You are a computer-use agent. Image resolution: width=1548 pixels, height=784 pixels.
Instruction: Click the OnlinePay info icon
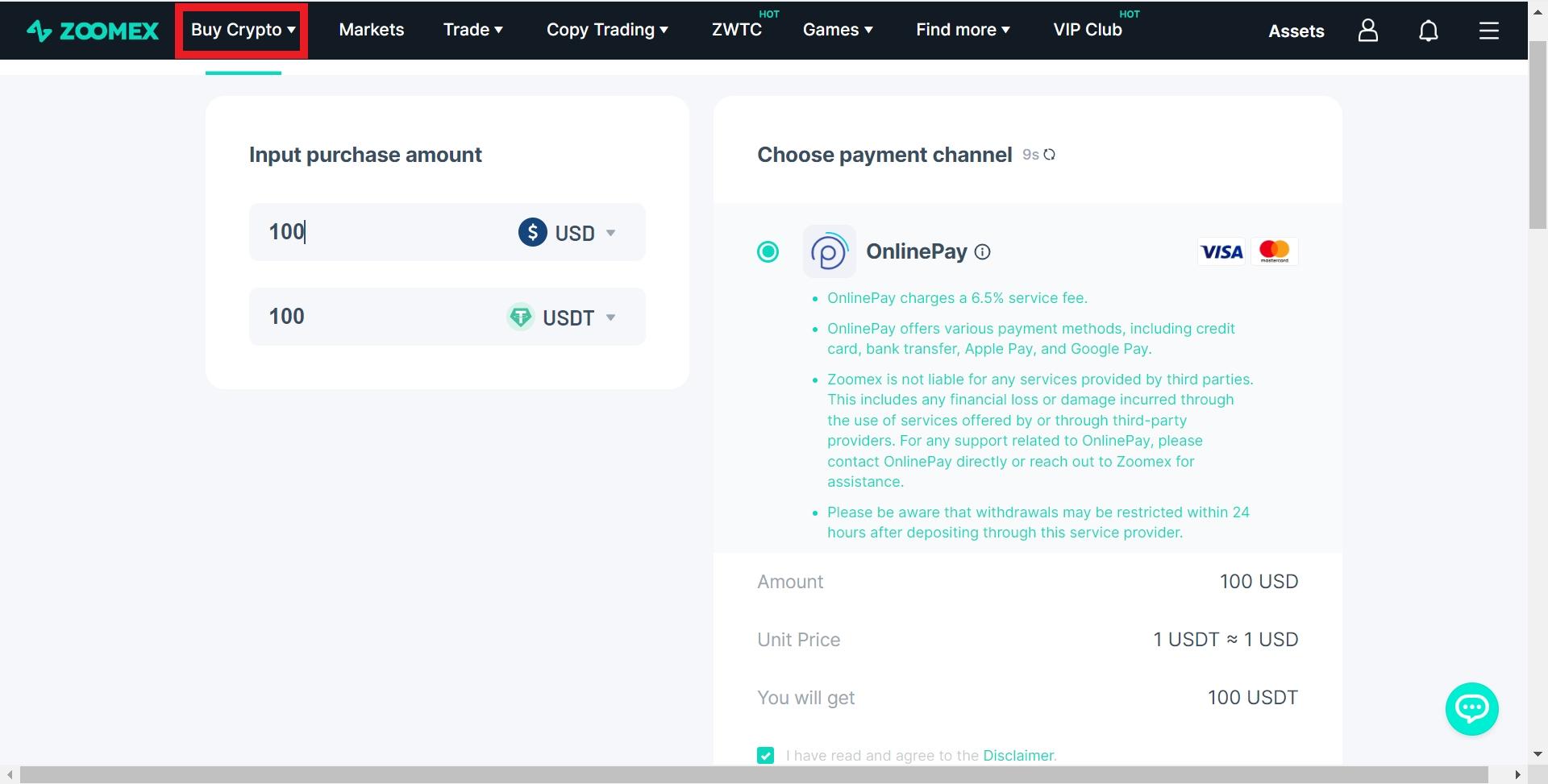tap(982, 252)
